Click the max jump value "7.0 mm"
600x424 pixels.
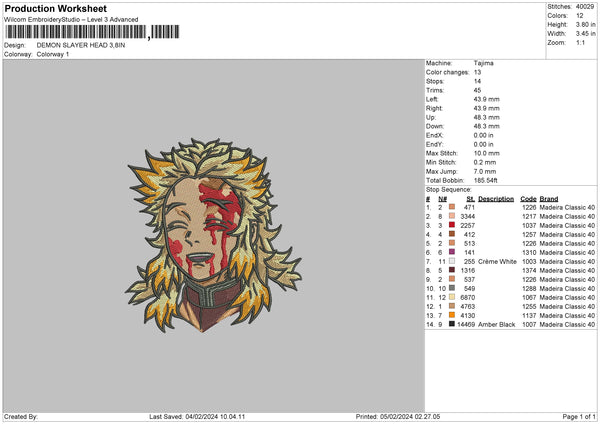485,171
